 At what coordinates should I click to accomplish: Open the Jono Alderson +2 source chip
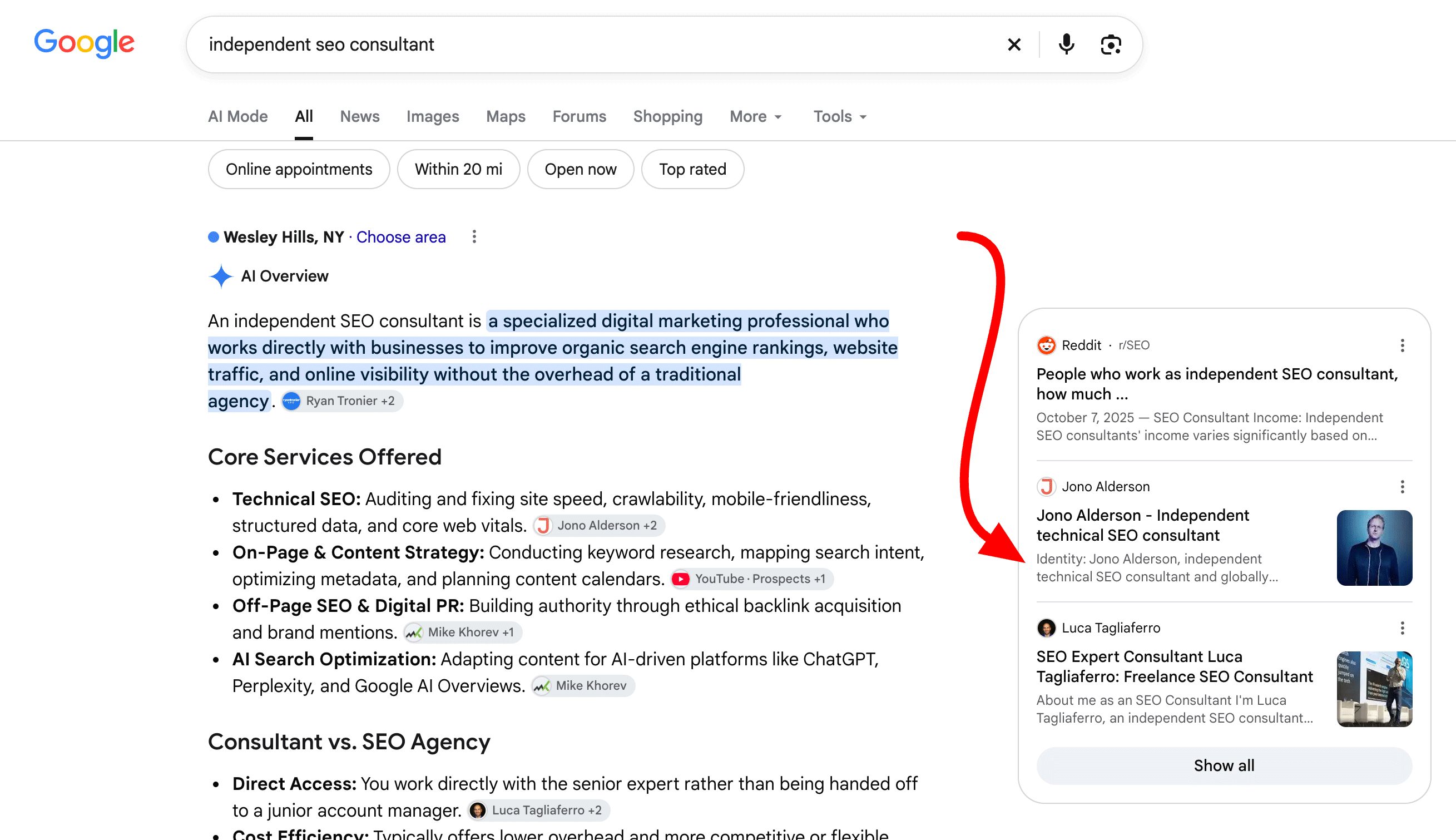598,526
